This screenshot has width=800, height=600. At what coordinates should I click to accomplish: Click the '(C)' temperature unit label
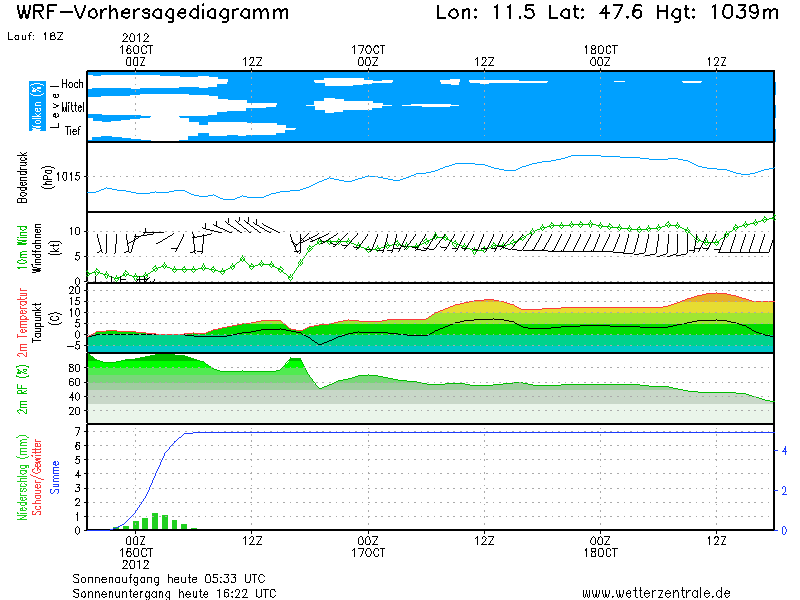[x=55, y=318]
